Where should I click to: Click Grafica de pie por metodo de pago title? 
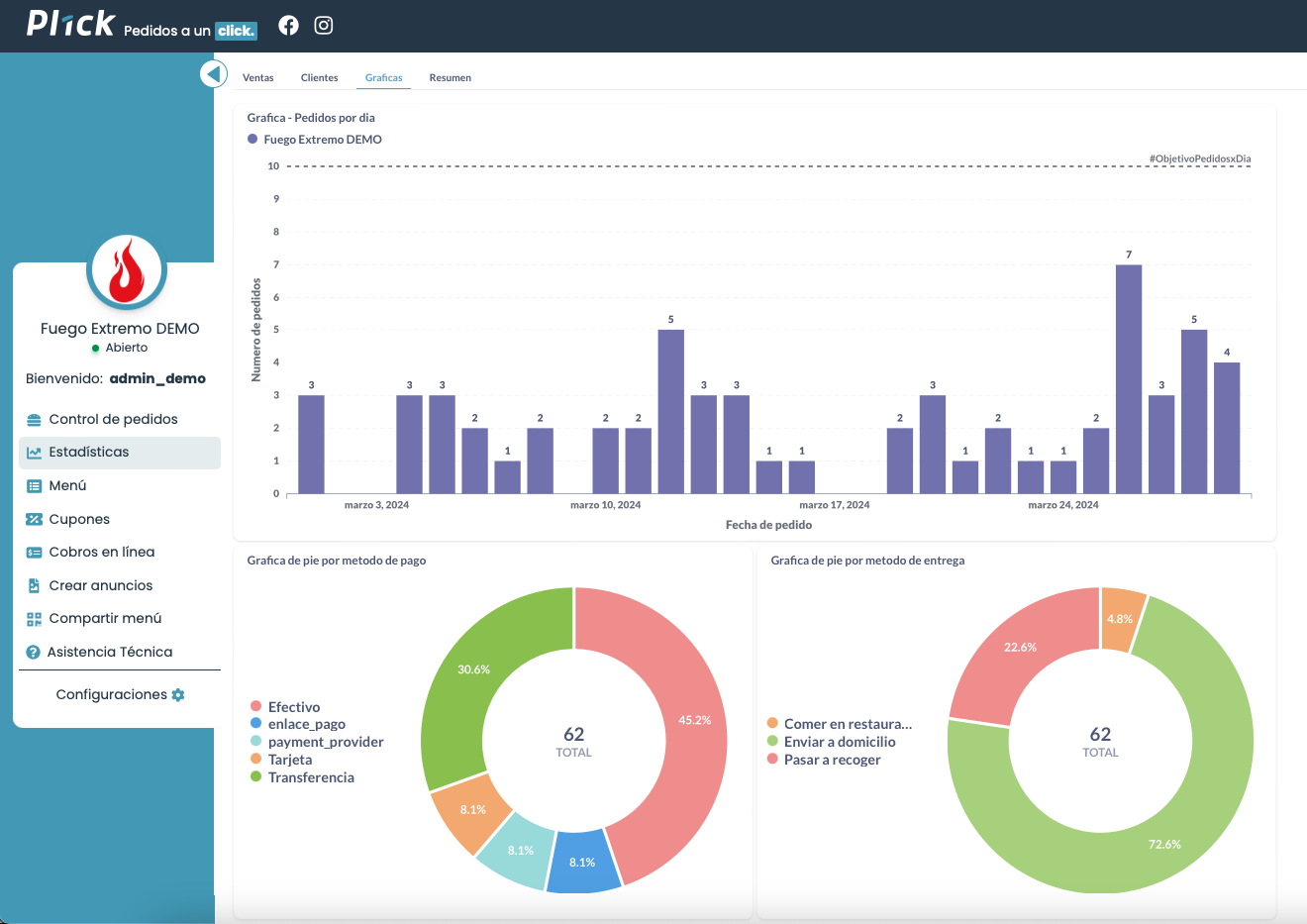pyautogui.click(x=337, y=561)
